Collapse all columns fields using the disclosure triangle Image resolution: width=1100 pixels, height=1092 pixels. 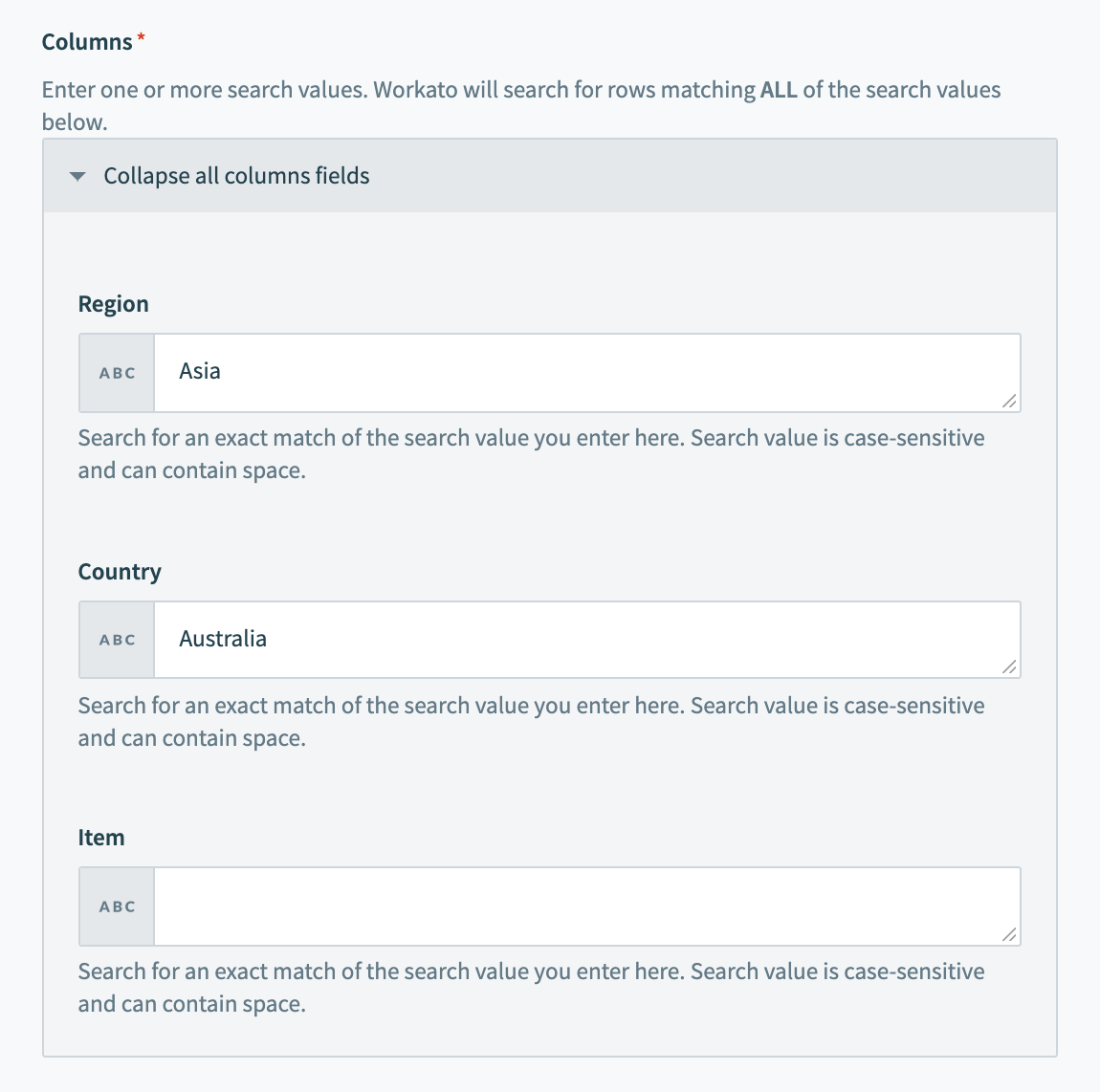(x=78, y=176)
